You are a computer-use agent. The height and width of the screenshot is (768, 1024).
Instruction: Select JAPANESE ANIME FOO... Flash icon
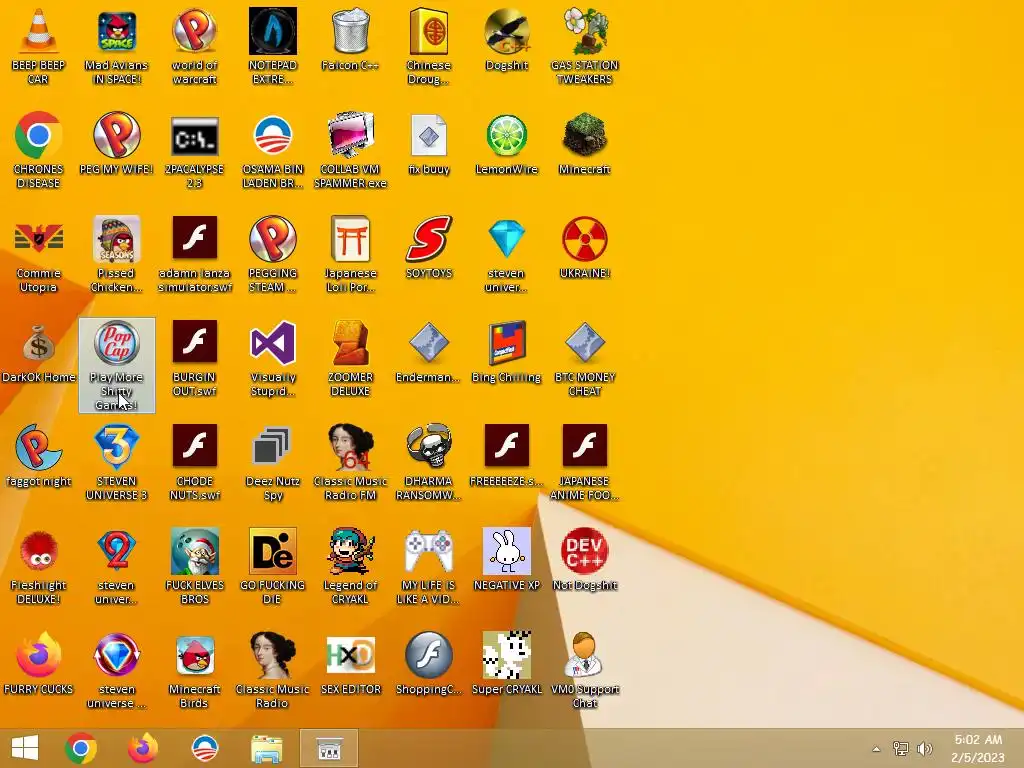pyautogui.click(x=584, y=447)
